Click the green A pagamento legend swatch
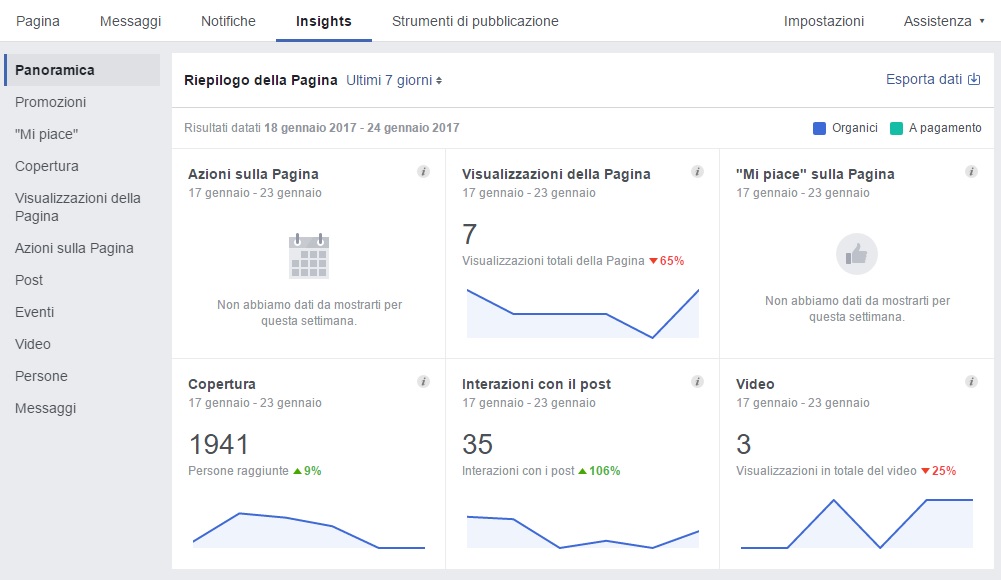This screenshot has height=580, width=1001. 896,128
